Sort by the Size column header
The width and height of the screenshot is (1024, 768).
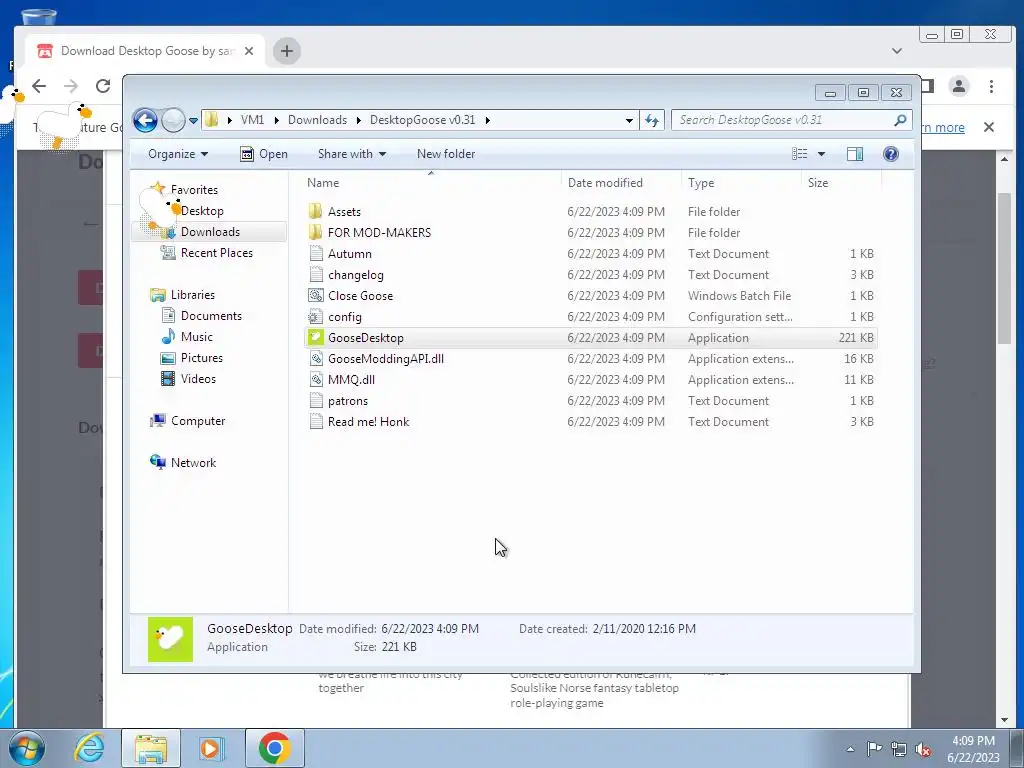pyautogui.click(x=841, y=183)
